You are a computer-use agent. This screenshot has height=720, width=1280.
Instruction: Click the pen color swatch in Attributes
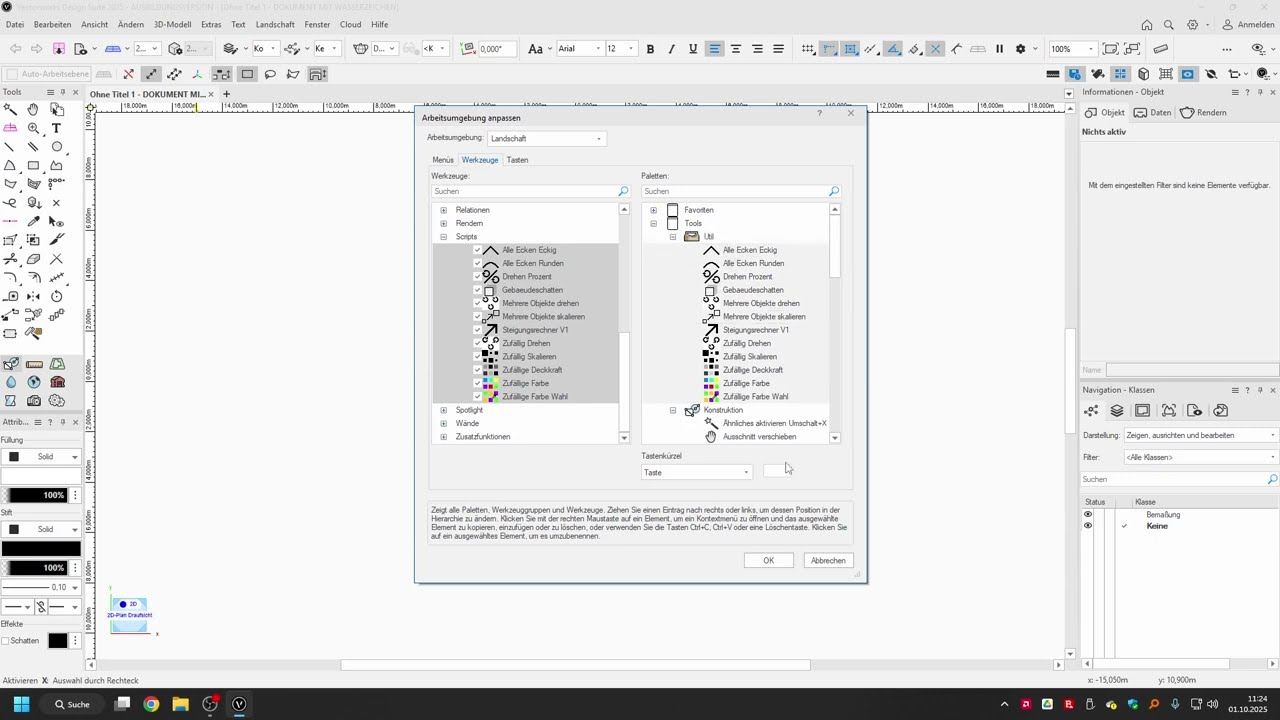coord(41,548)
